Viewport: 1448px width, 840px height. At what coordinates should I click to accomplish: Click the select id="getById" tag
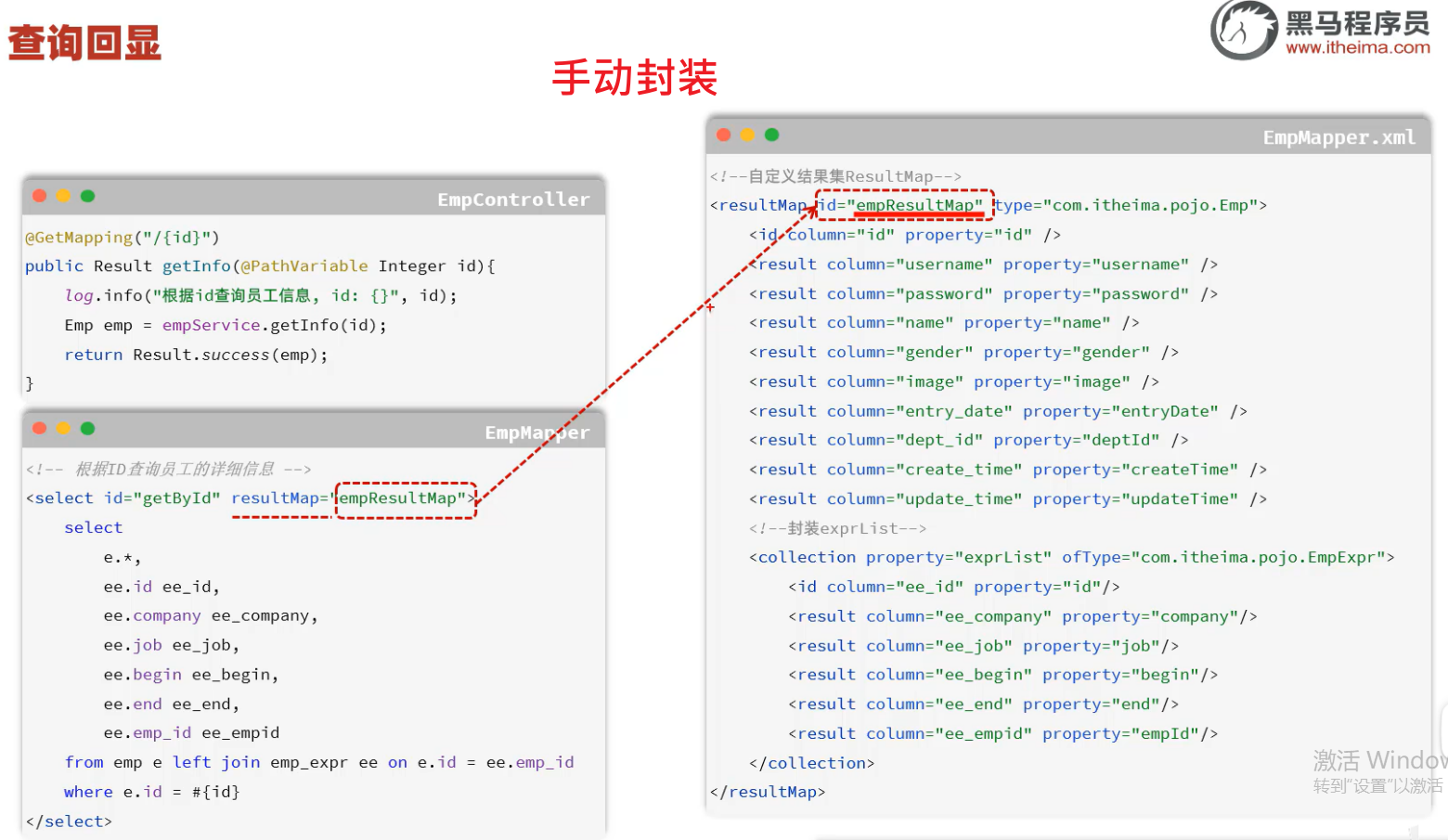pyautogui.click(x=251, y=498)
